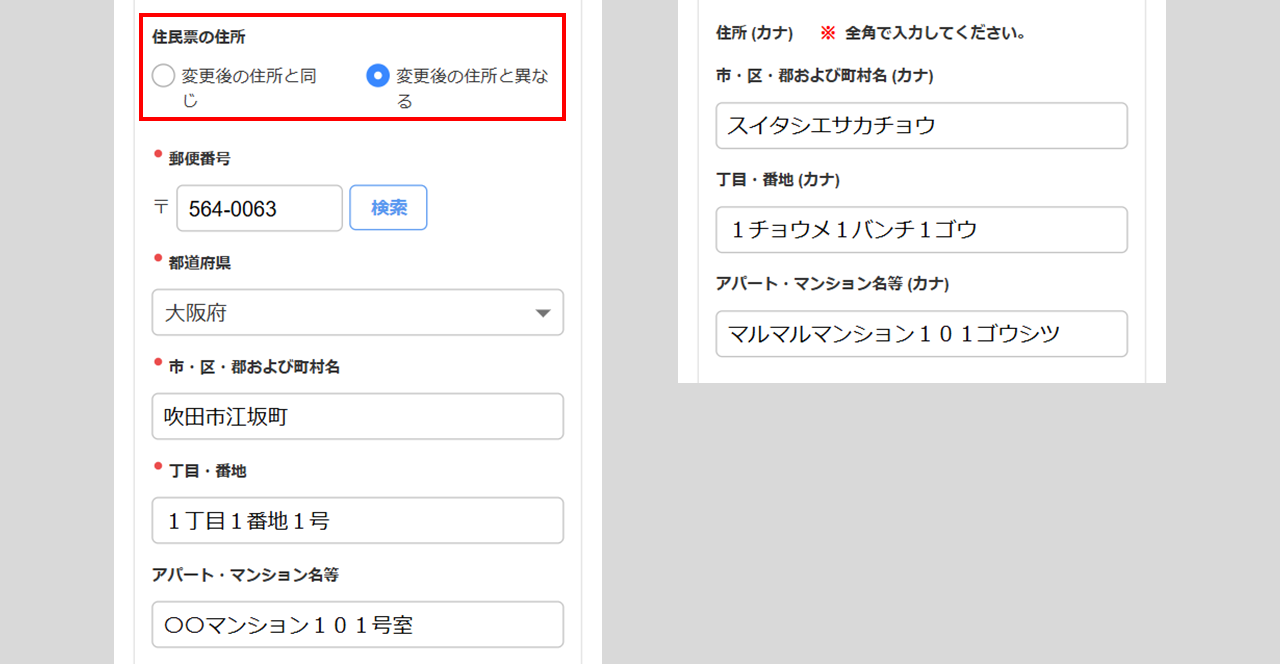
Task: Select the １丁目１番地１号 address field
Action: click(x=357, y=520)
